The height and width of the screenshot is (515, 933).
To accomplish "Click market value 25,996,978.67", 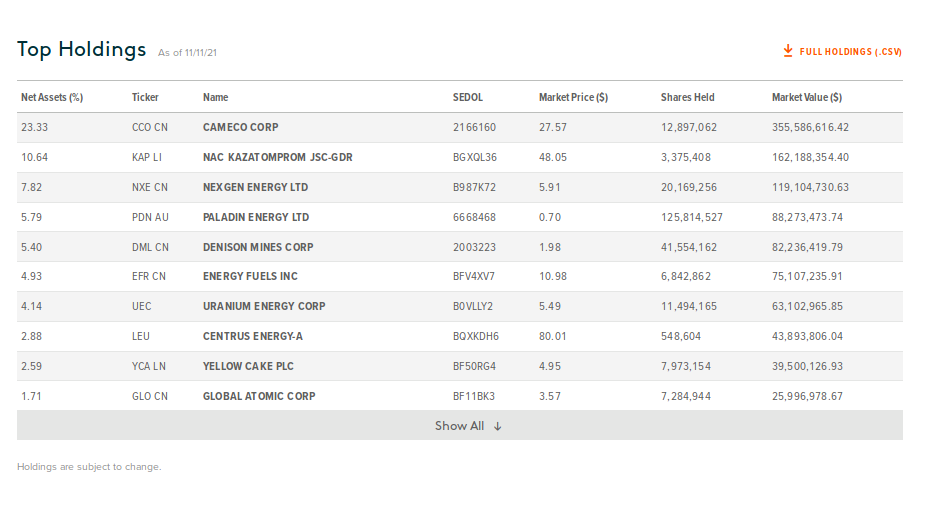I will (x=807, y=396).
